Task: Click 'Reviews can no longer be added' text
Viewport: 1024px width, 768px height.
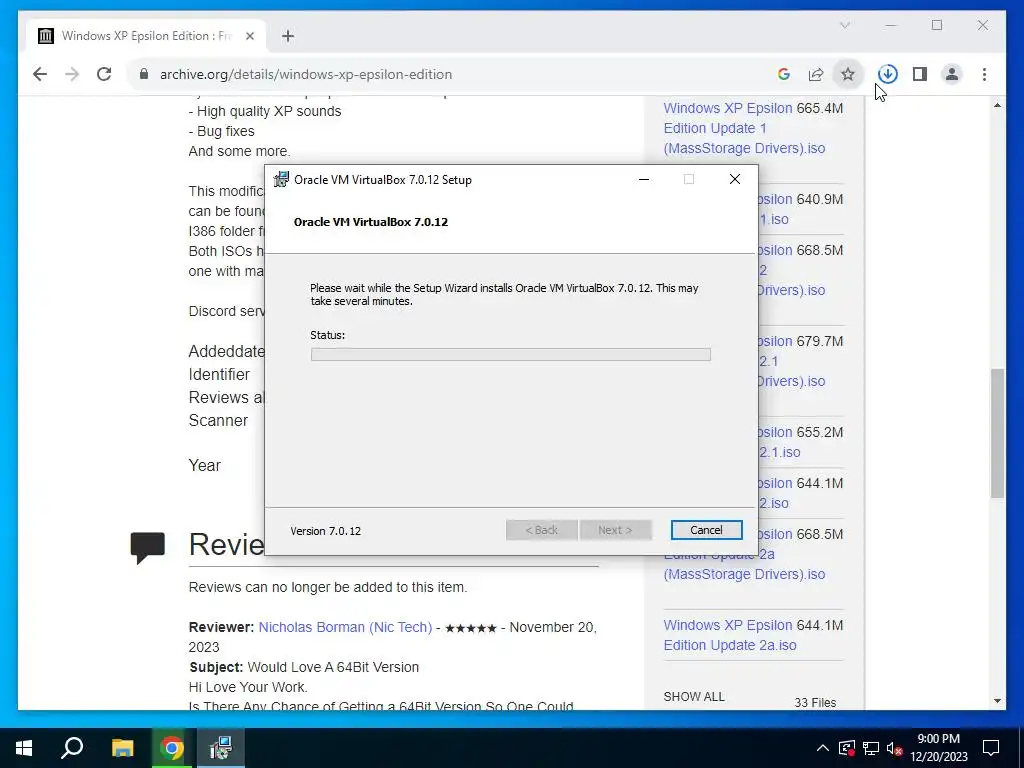Action: coord(328,587)
